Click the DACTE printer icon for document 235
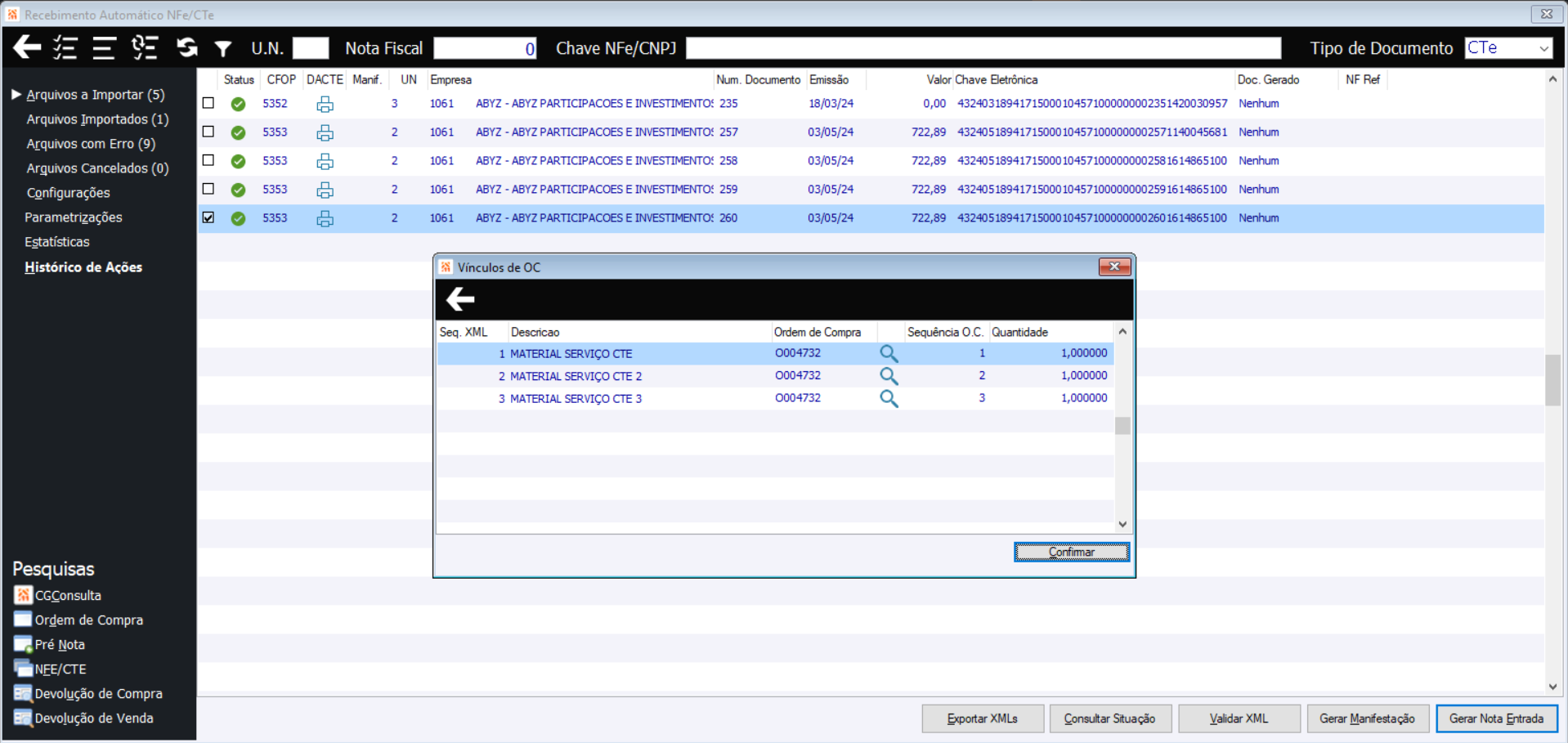The image size is (1568, 743). click(325, 104)
